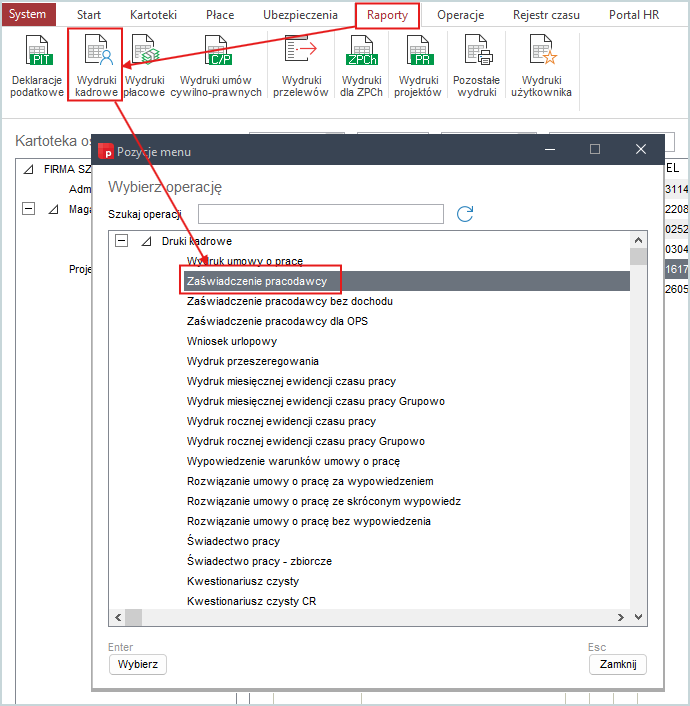
Task: Collapse the Druki kadrowe tree node
Action: tap(121, 241)
